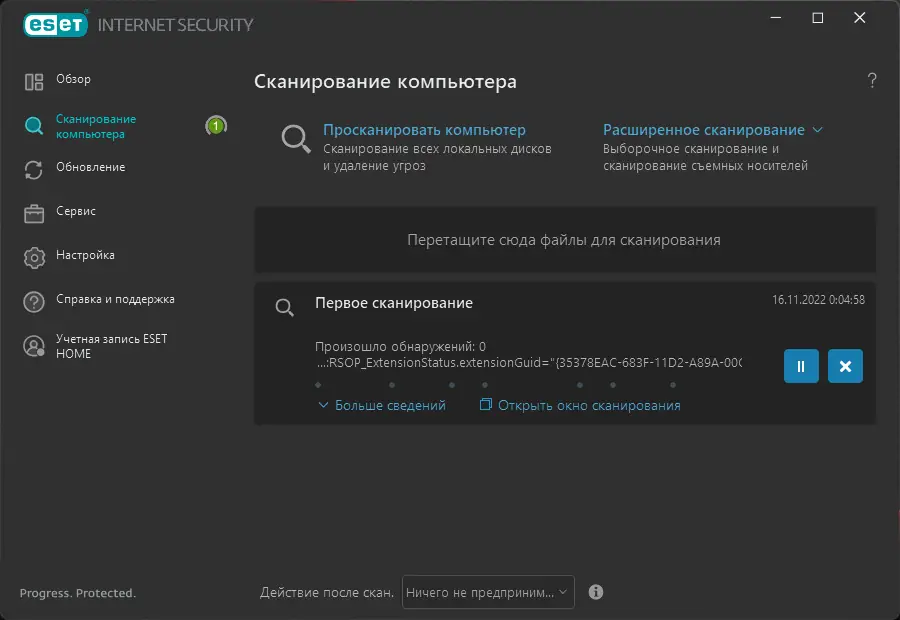Open the Действие после скан. dropdown
This screenshot has width=900, height=620.
(488, 592)
